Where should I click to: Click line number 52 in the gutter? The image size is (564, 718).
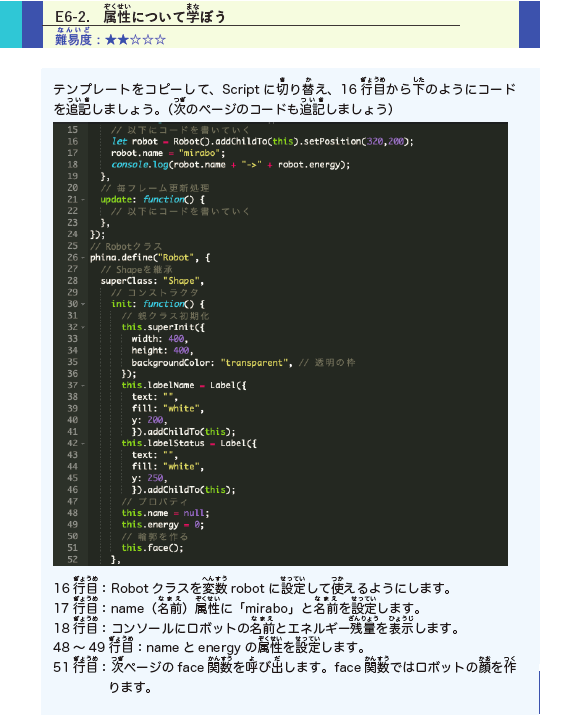pyautogui.click(x=72, y=560)
